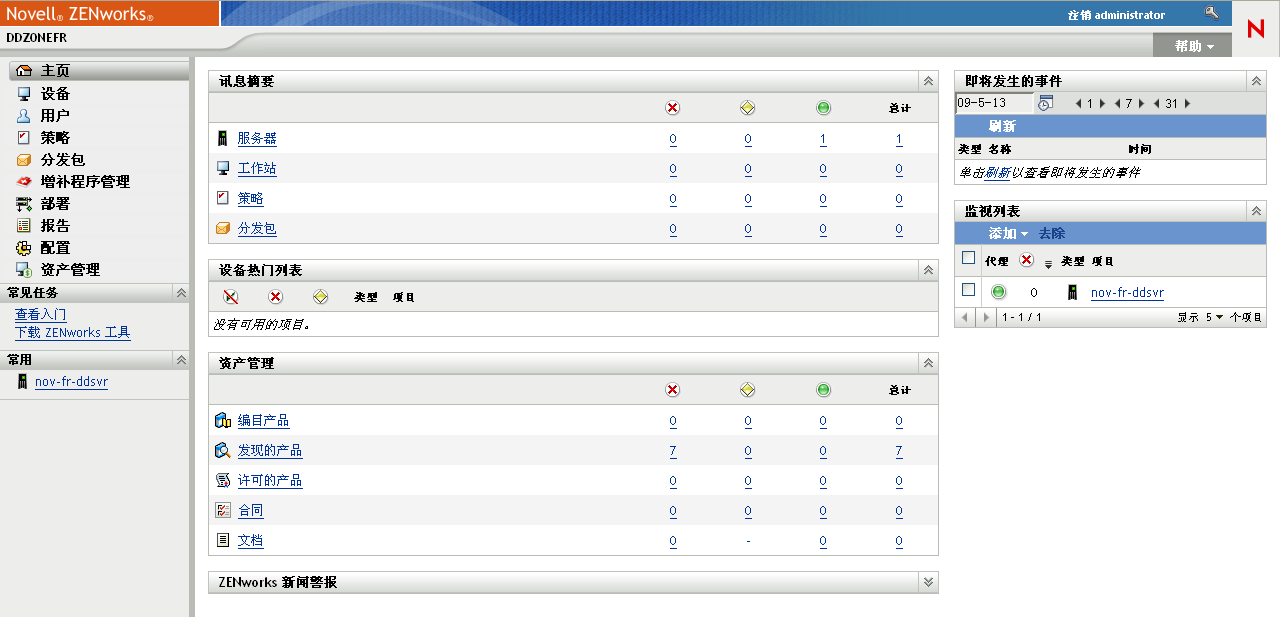
Task: Tick the checkbox for nov-fr-ddsvr row
Action: click(968, 290)
